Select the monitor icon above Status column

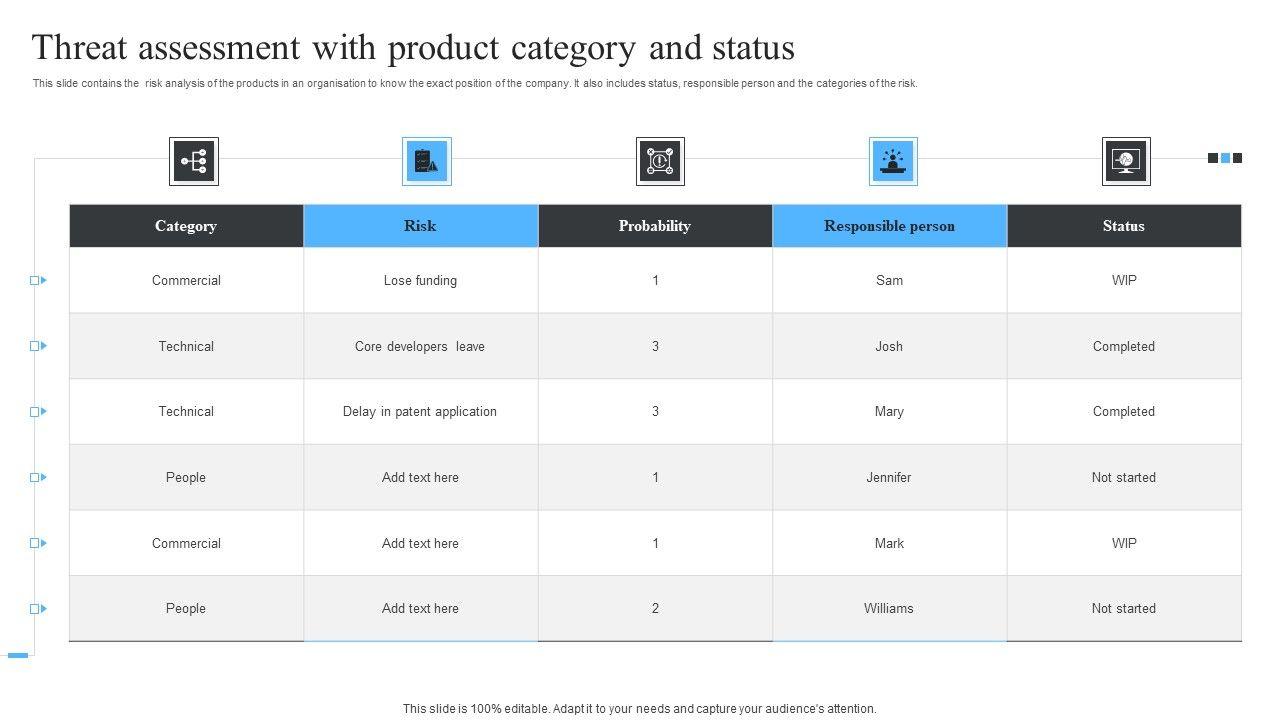(x=1126, y=161)
